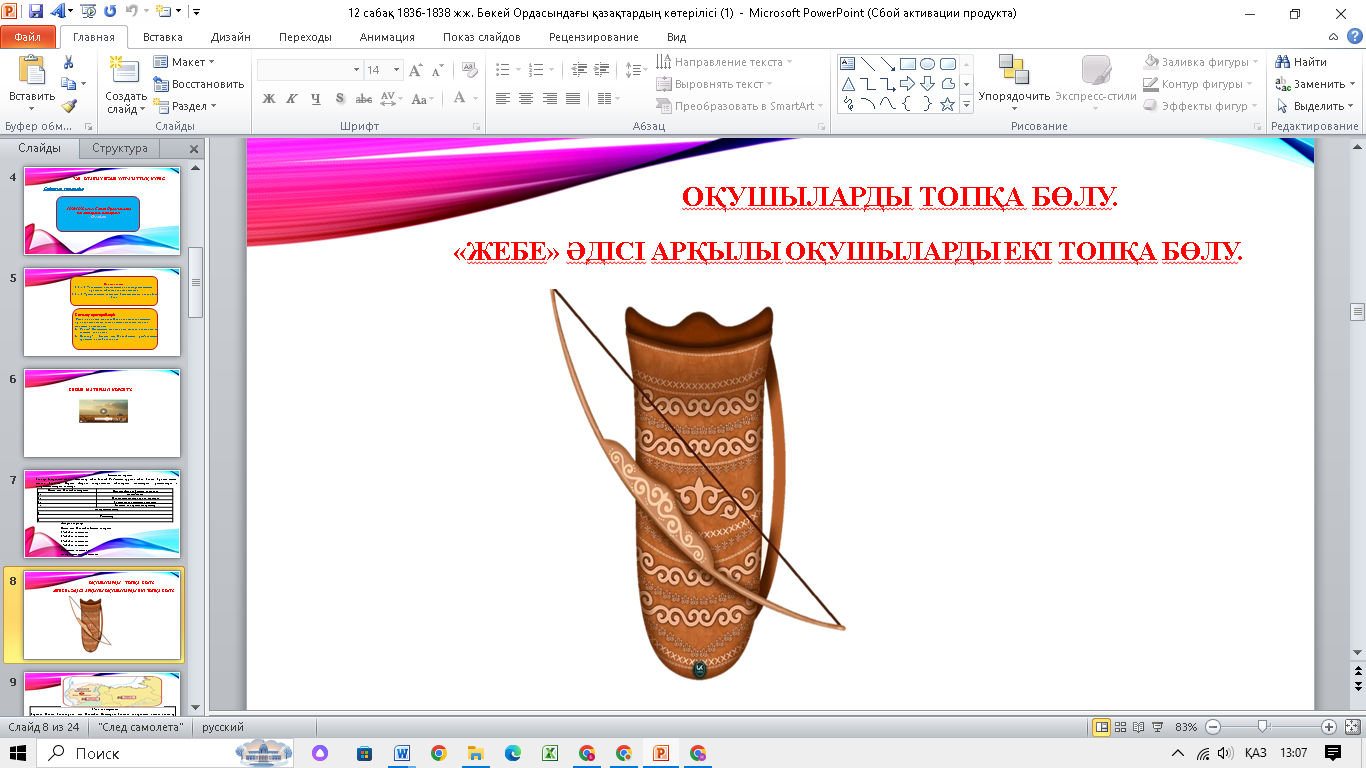Screen dimensions: 1366x768
Task: Pick the oval shape in shapes gallery
Action: [x=927, y=64]
